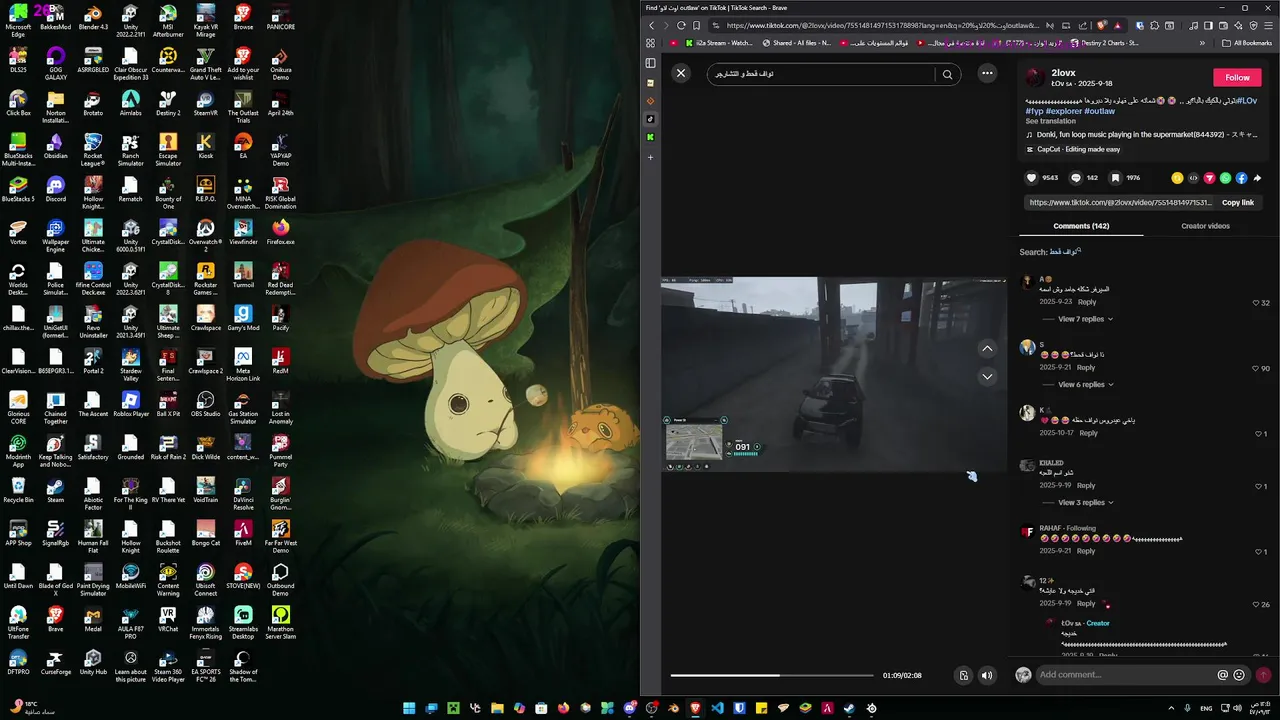
Task: Like the comment with 32 likes
Action: [x=1256, y=303]
